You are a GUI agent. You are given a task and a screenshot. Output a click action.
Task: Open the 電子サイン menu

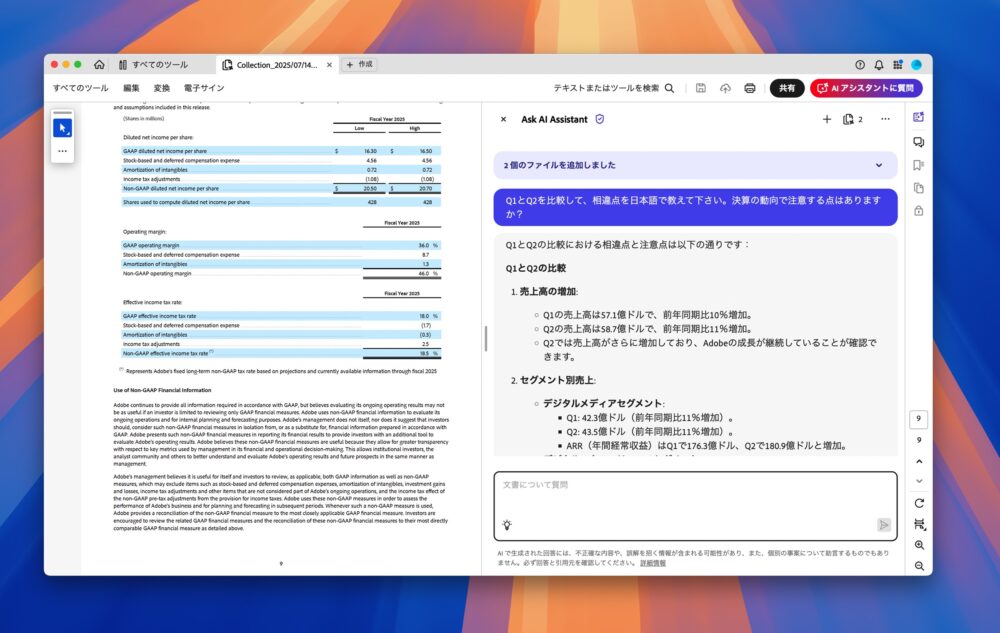[204, 88]
